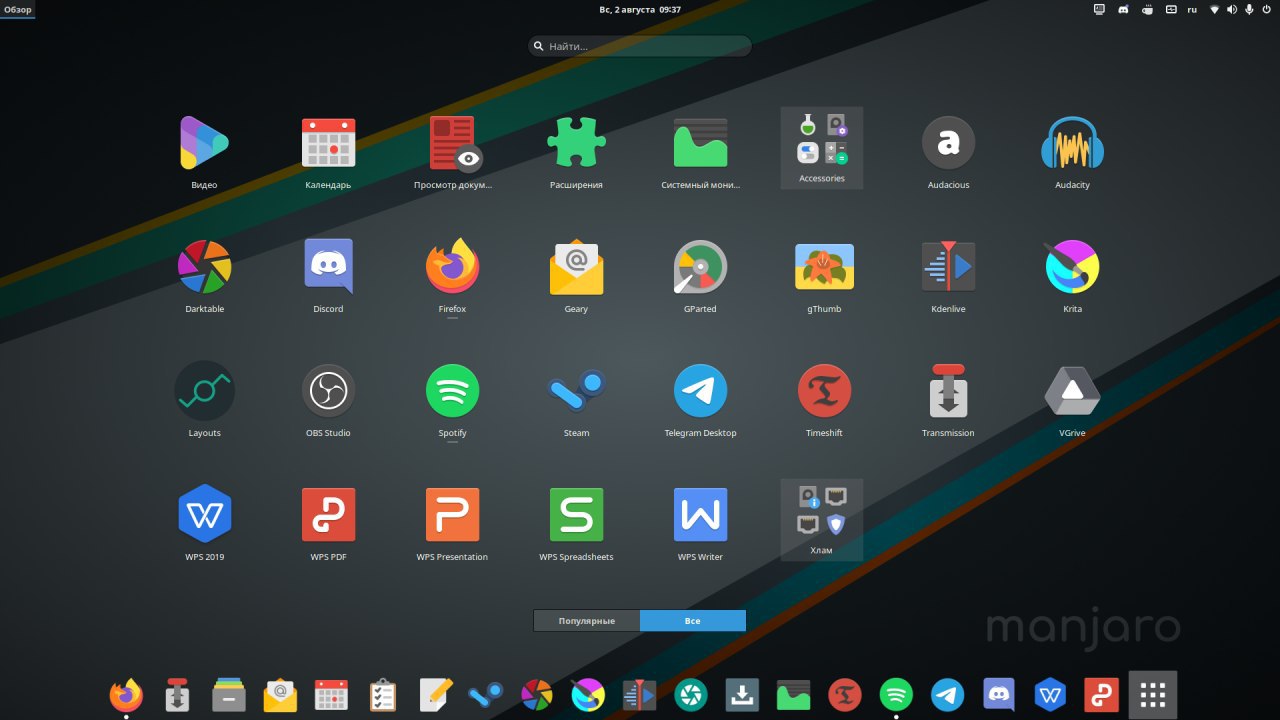Launch Steam from the app grid
This screenshot has height=720, width=1280.
click(576, 391)
